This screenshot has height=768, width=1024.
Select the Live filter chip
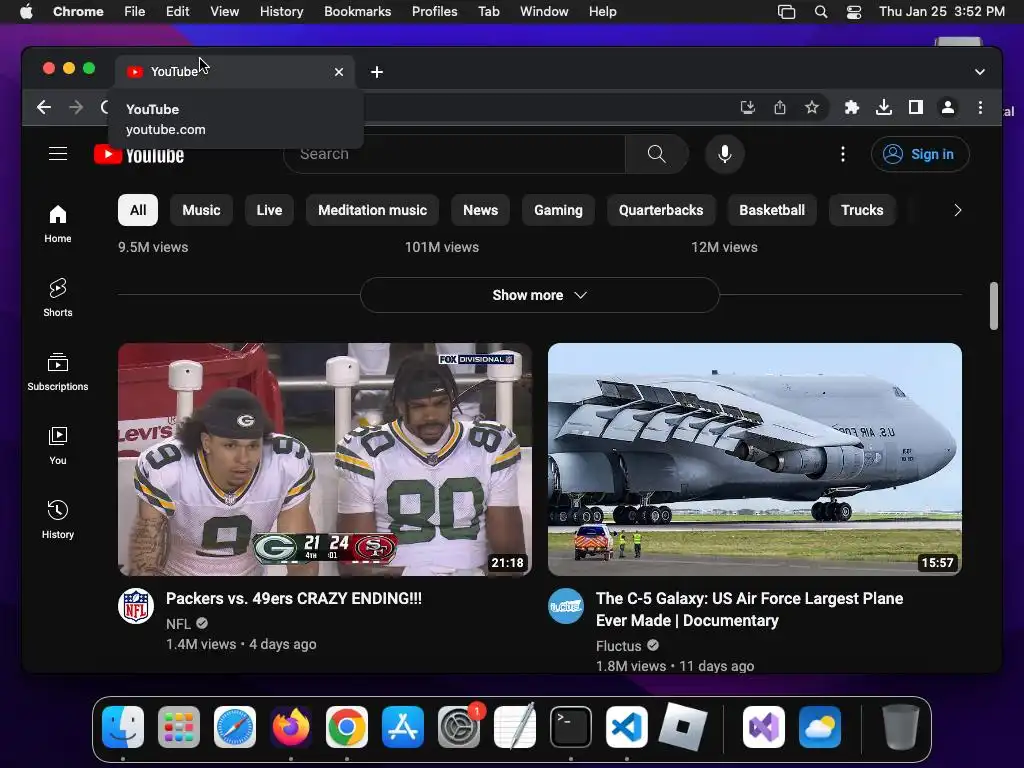pos(269,210)
